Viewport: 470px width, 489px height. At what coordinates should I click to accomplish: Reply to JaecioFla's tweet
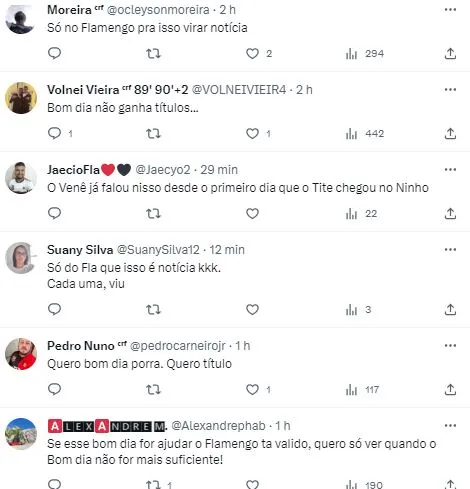(x=54, y=213)
